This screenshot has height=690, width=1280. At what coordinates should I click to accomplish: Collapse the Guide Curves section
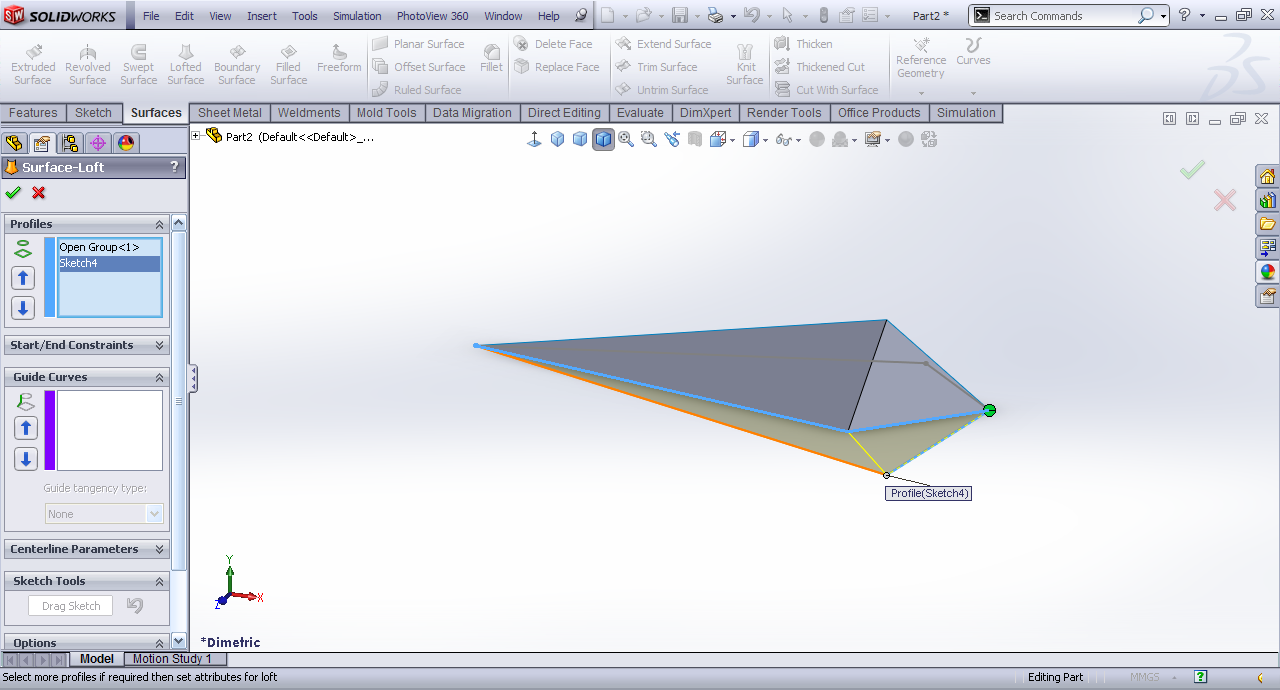click(159, 377)
